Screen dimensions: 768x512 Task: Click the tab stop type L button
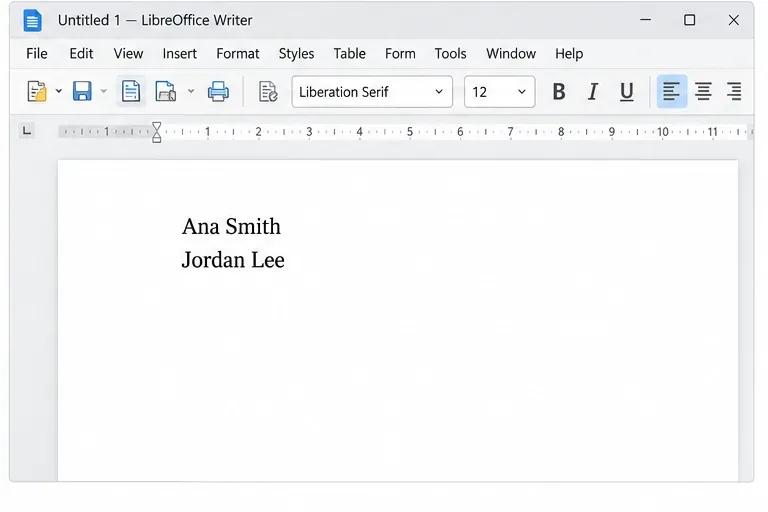point(27,130)
